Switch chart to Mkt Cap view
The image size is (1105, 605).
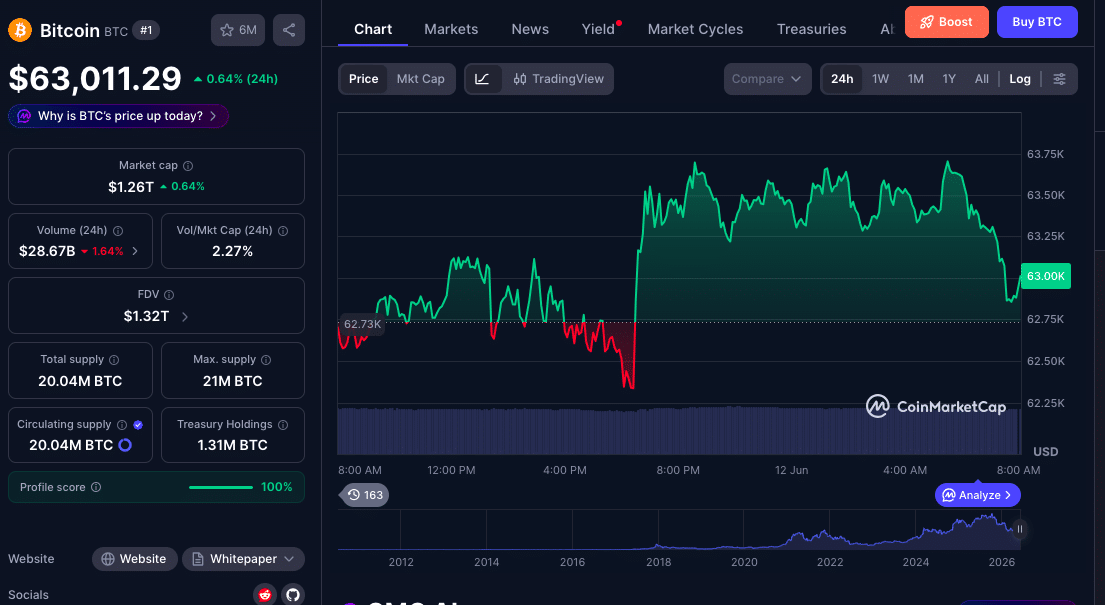pos(421,79)
